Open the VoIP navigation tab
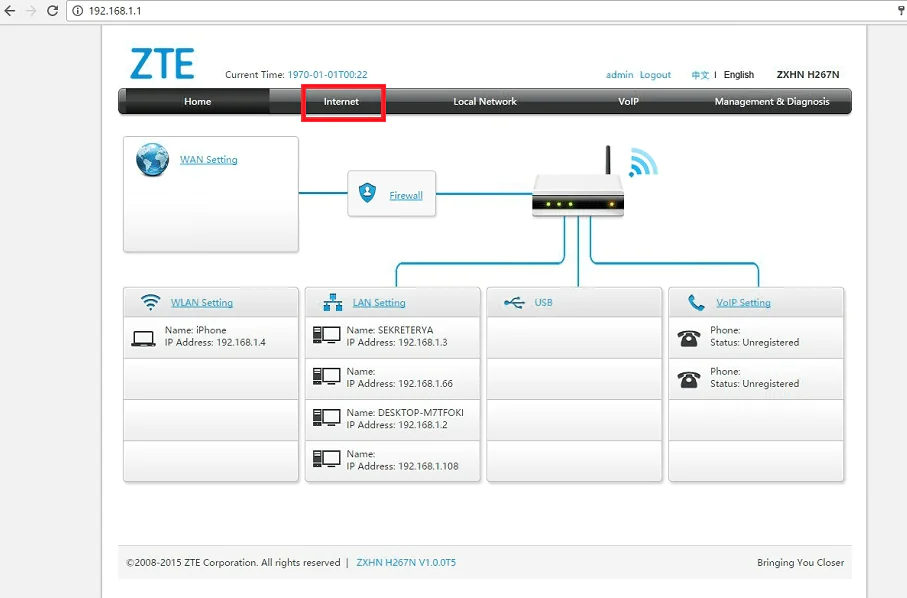The width and height of the screenshot is (907, 598). (628, 102)
